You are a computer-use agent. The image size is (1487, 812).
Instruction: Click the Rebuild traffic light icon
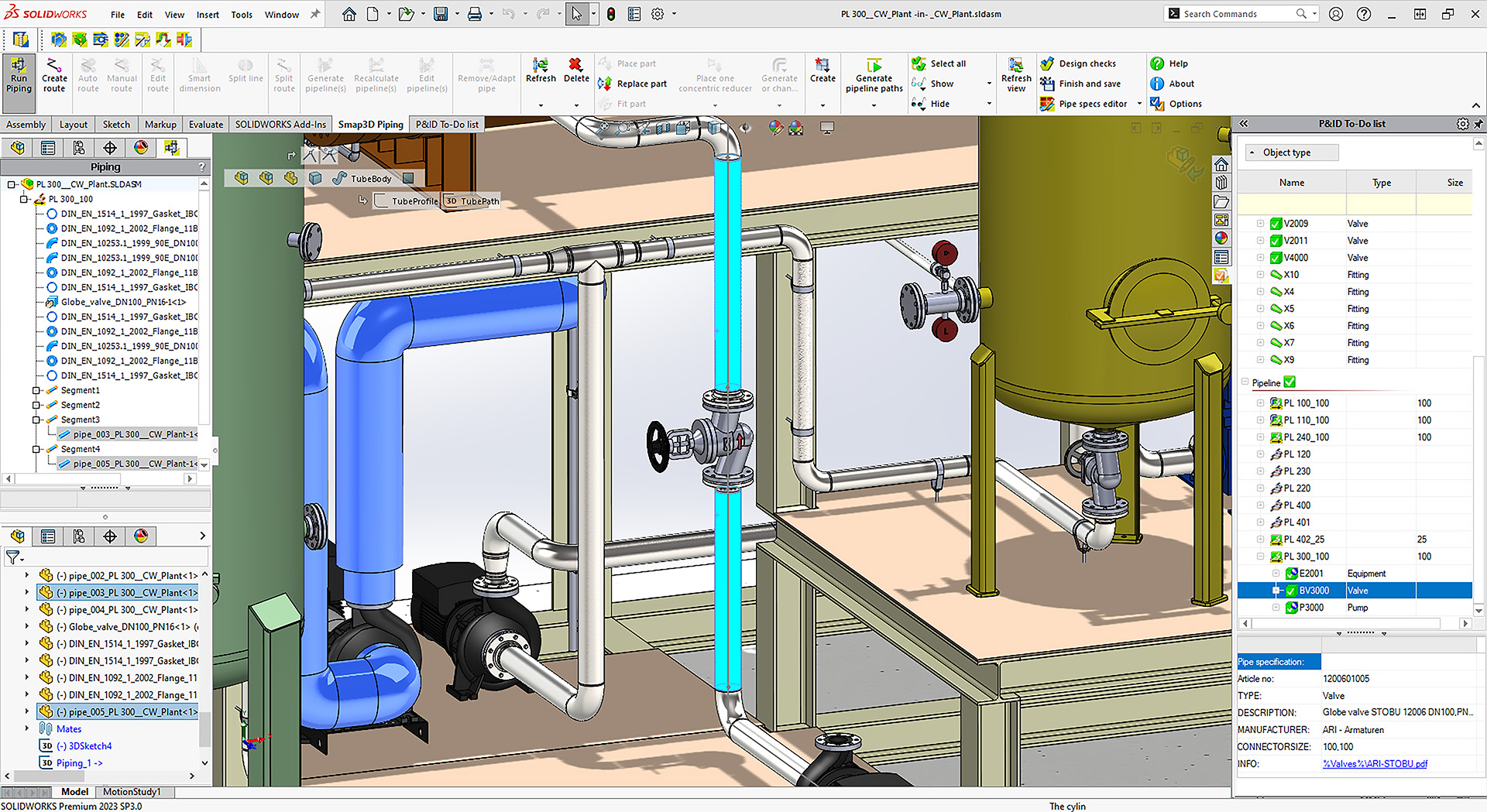[611, 14]
